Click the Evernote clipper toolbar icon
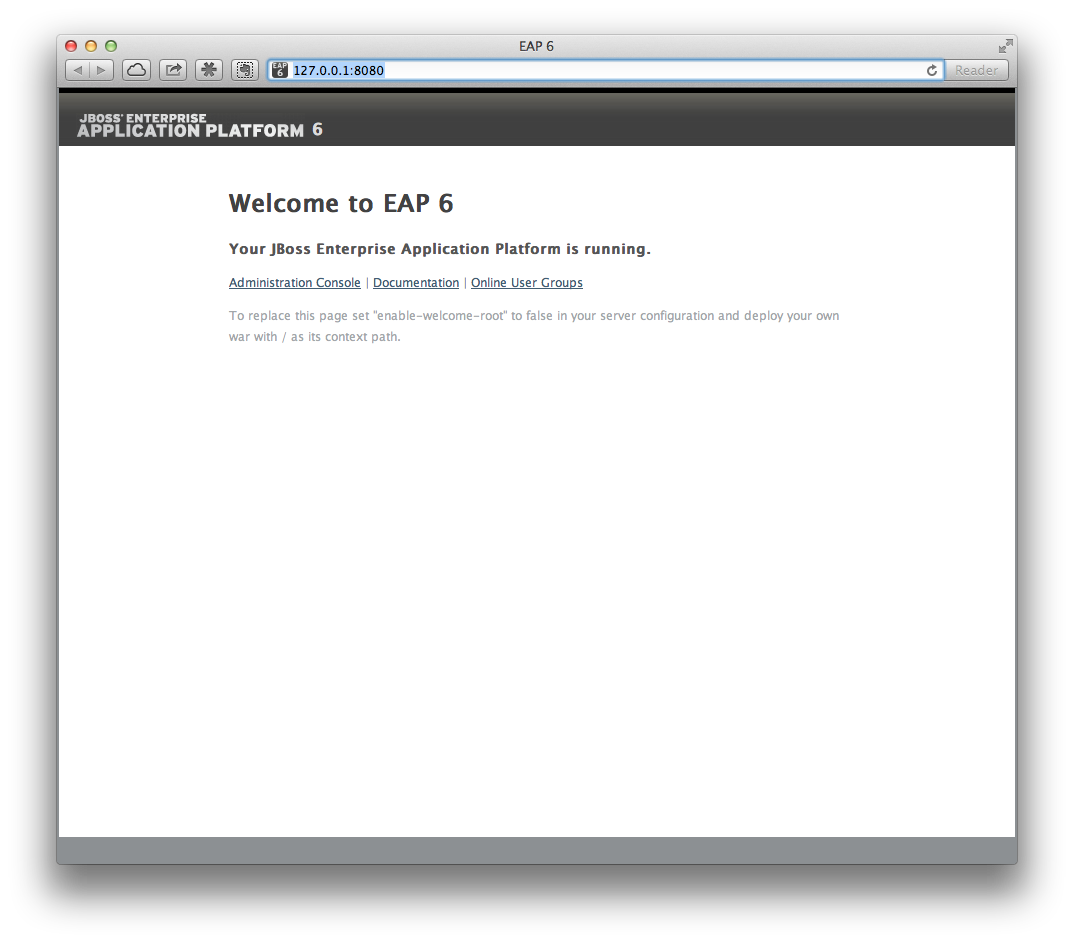The width and height of the screenshot is (1074, 943). coord(245,70)
